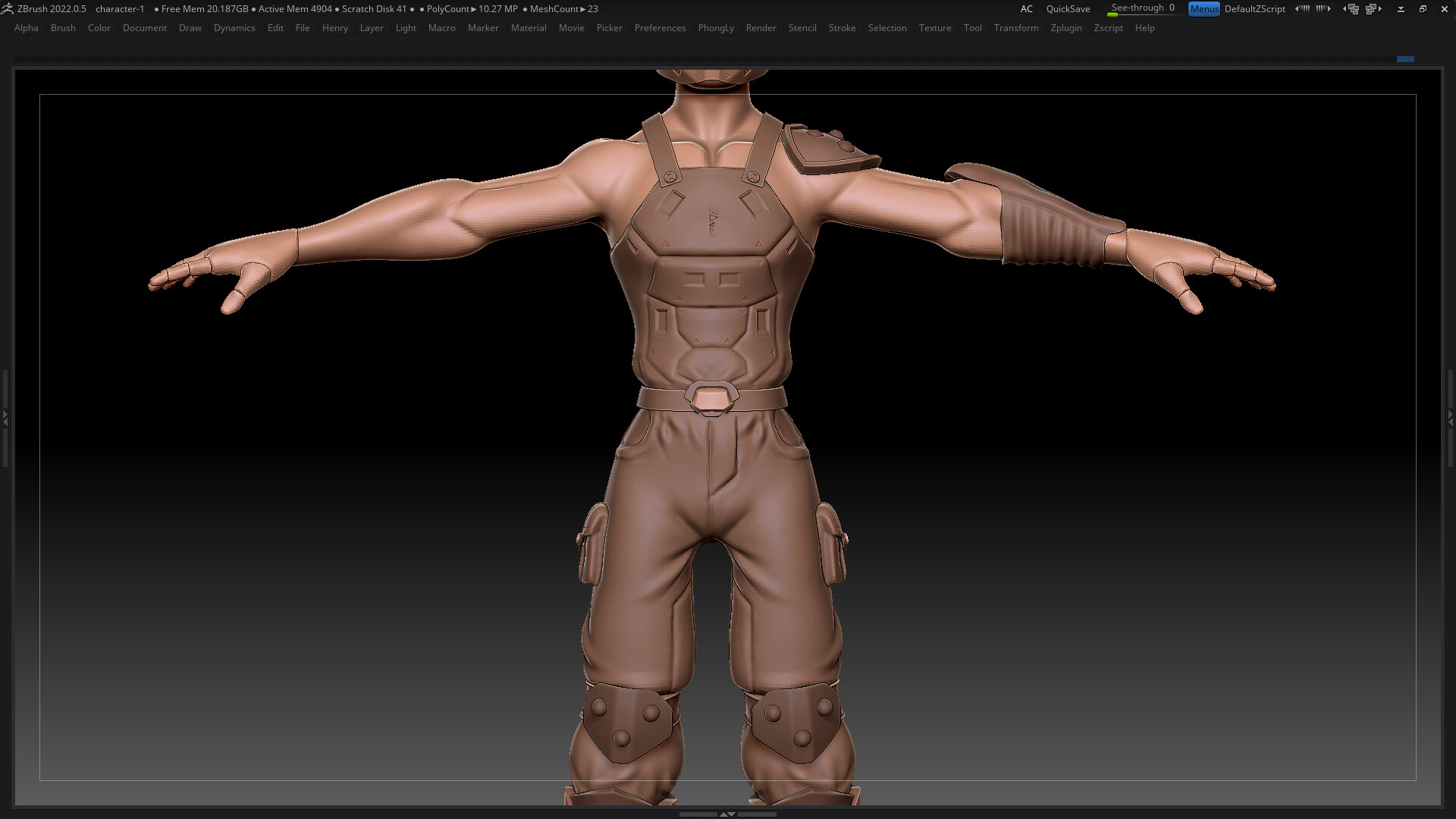Open the Henry custom menu
Screen dimensions: 1456x819
(x=334, y=28)
